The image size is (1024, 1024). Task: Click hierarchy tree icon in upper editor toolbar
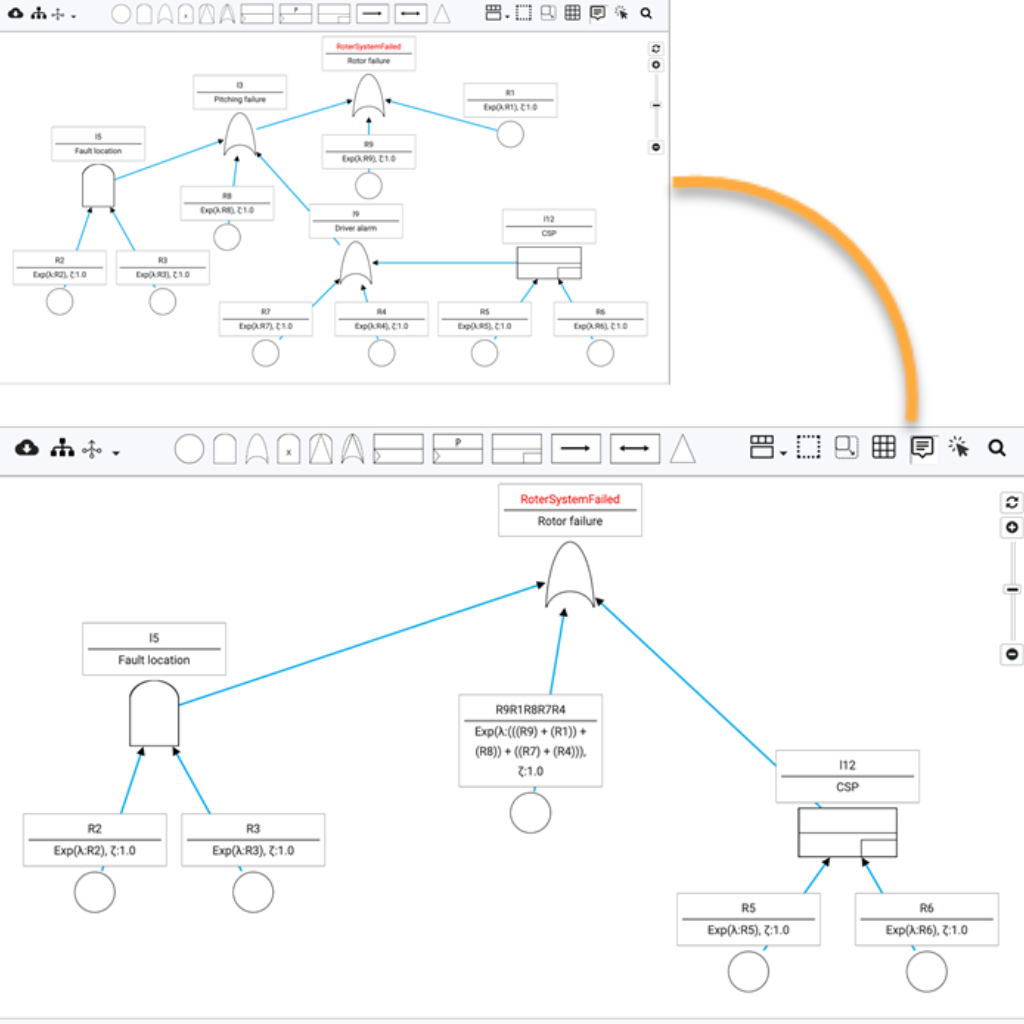(39, 13)
